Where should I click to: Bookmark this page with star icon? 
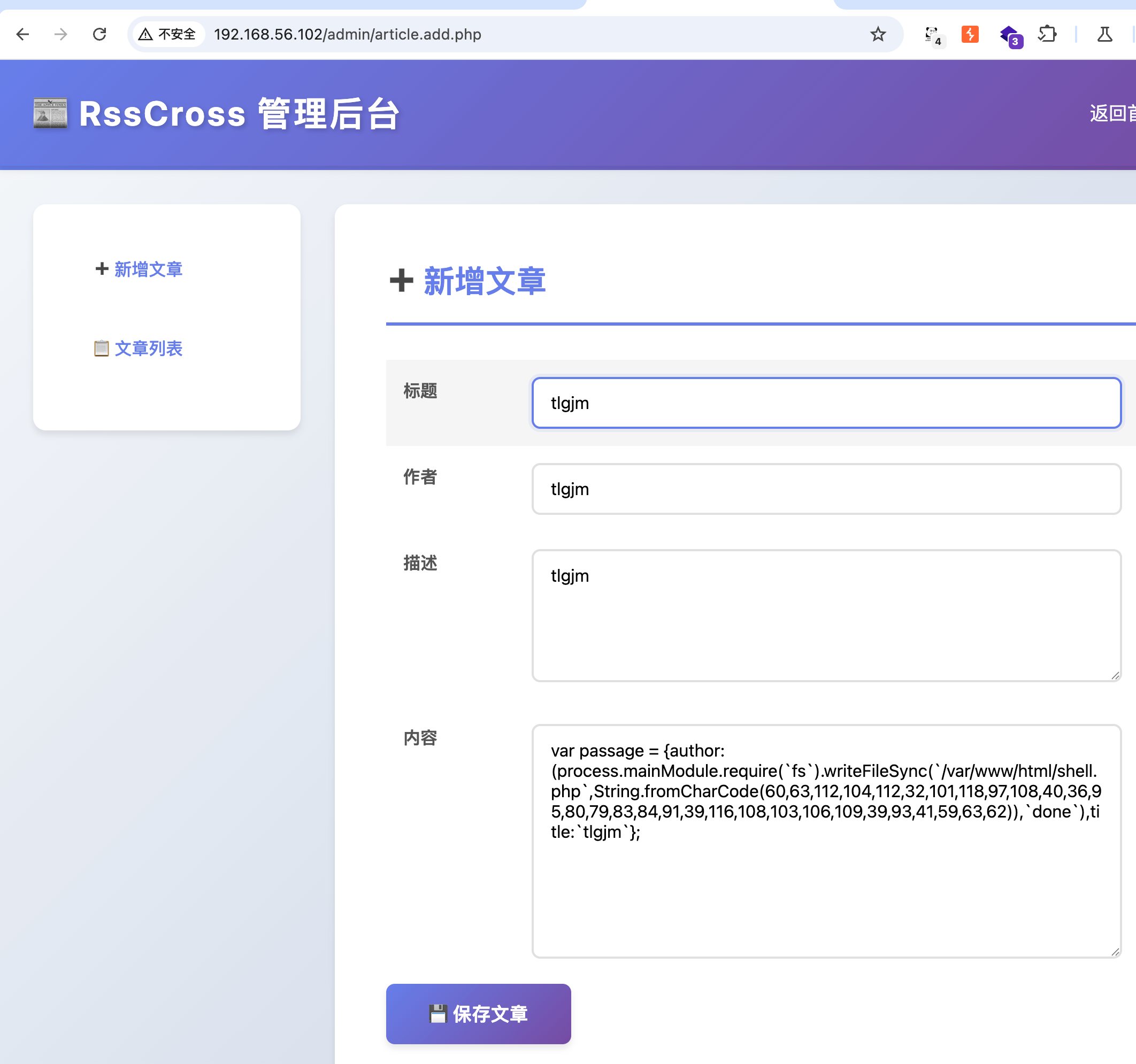pos(878,34)
